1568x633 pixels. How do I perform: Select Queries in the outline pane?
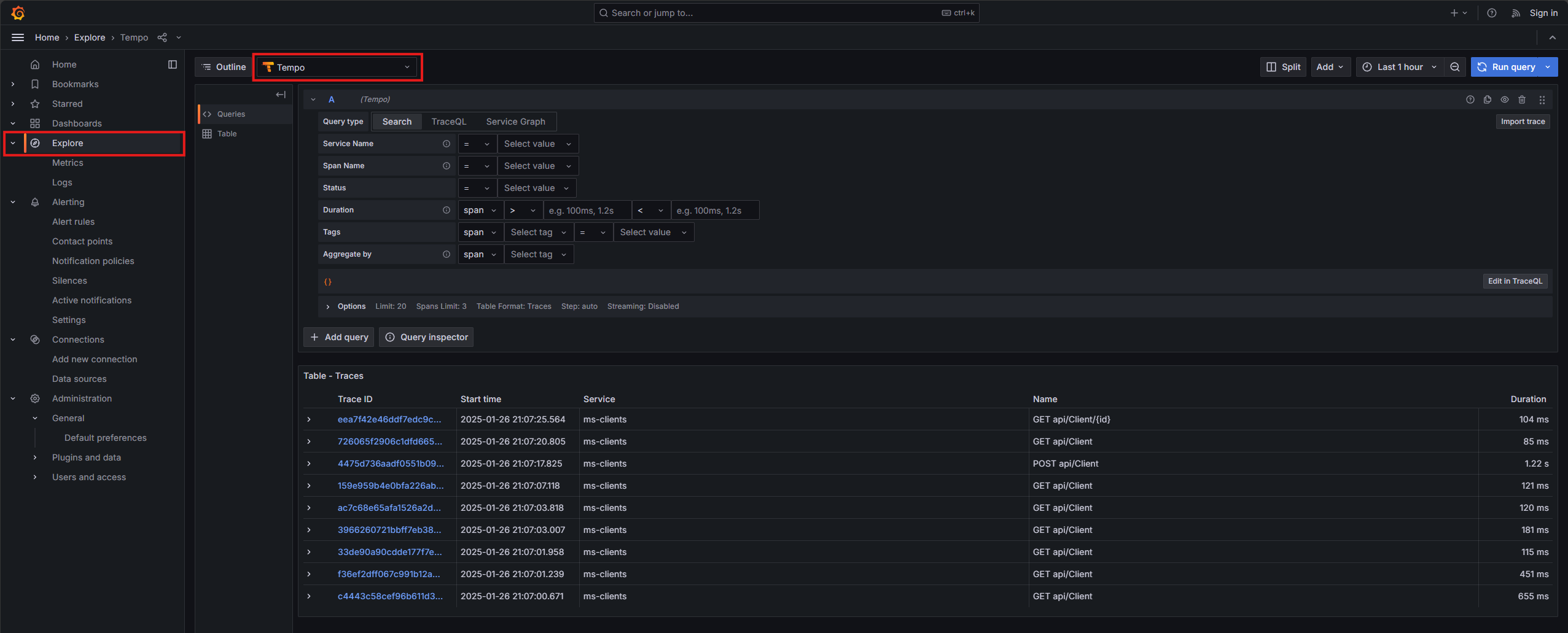point(245,114)
